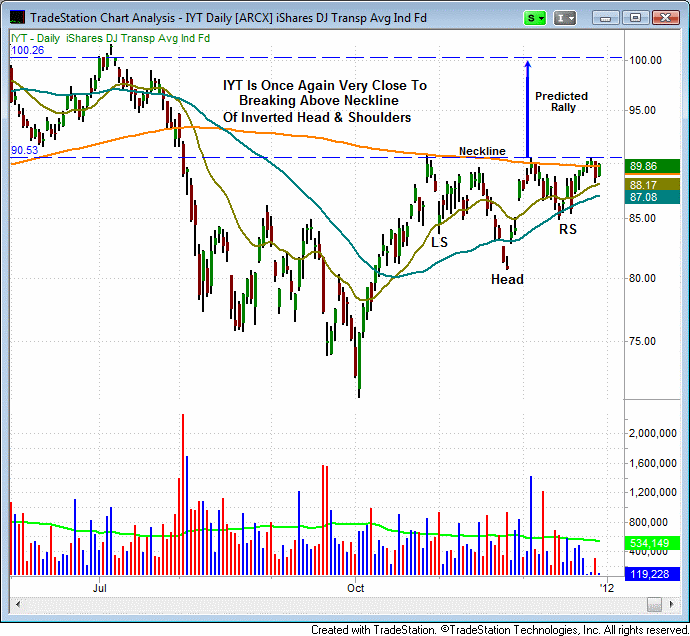
Task: Click the inverted head & shoulders text note
Action: click(x=325, y=101)
